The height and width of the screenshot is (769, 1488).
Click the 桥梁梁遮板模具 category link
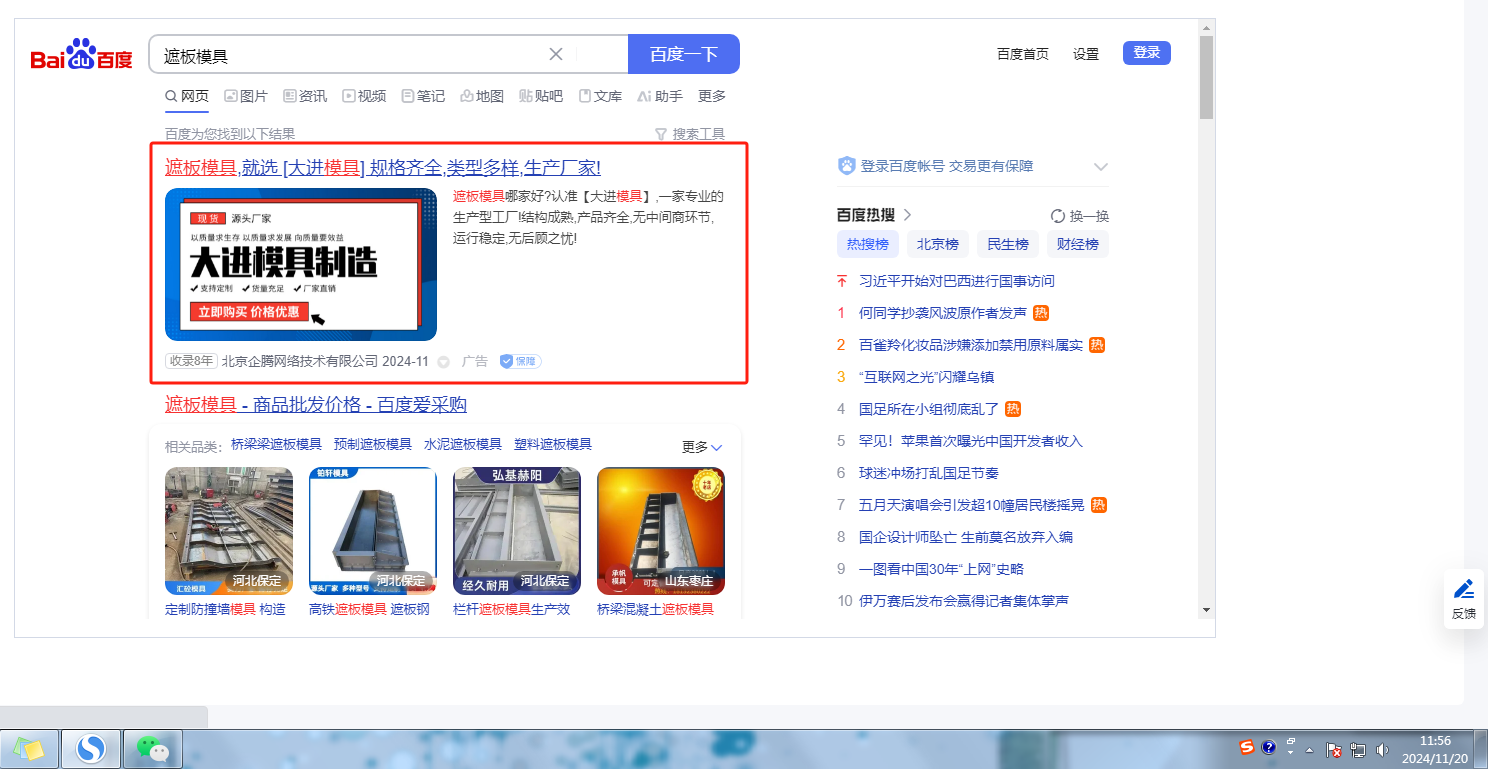point(276,444)
